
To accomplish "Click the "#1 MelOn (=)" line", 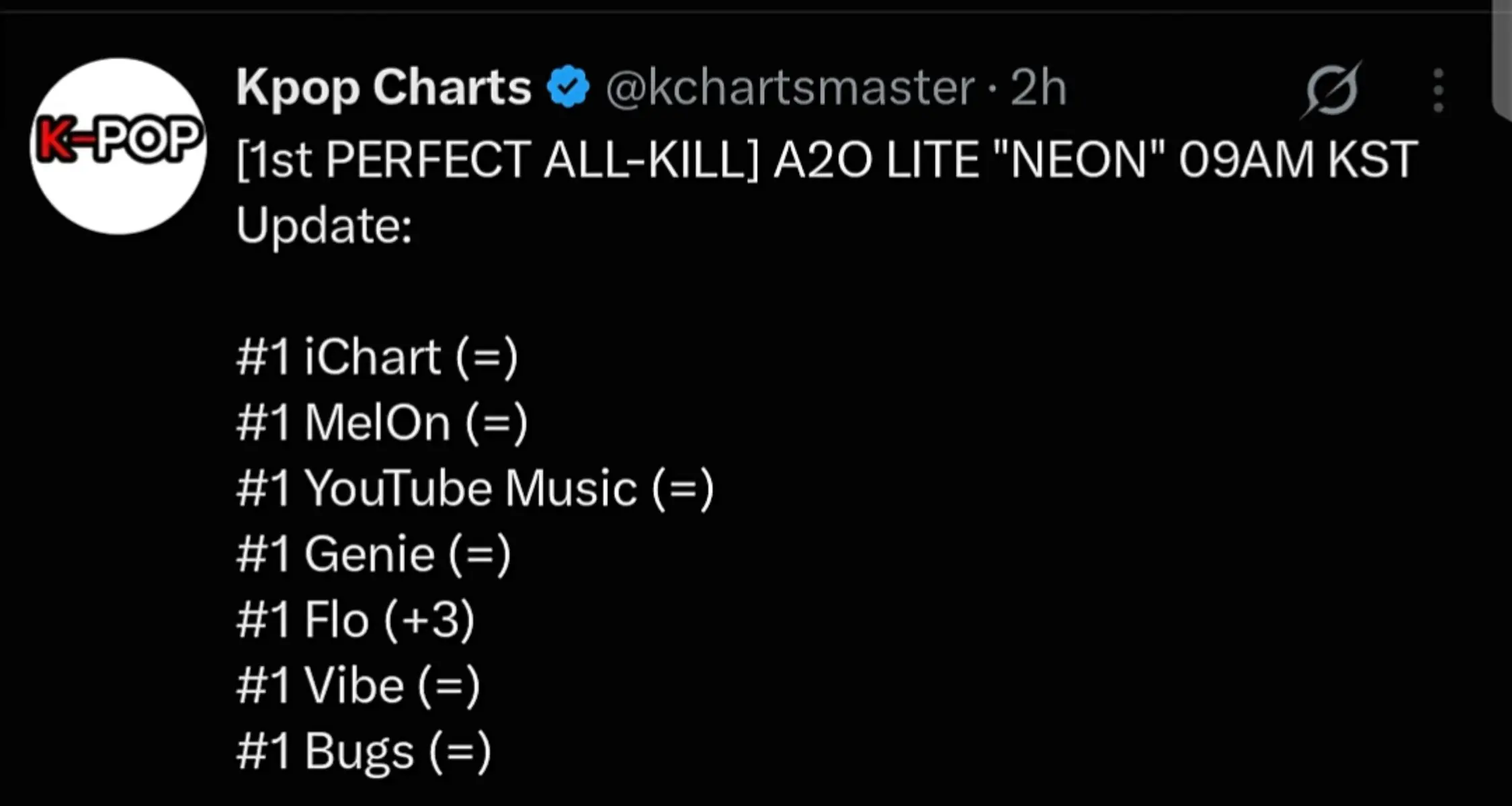I will pos(382,423).
